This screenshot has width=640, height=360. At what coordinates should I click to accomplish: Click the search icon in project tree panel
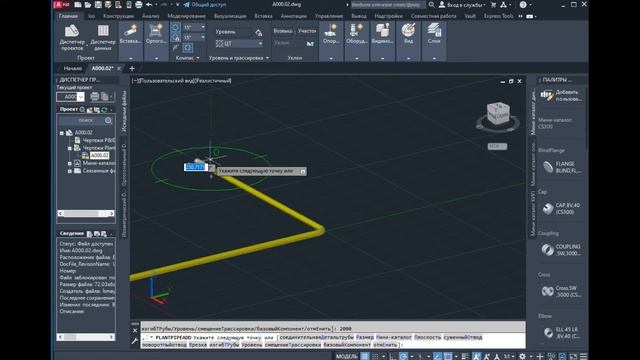pyautogui.click(x=108, y=120)
